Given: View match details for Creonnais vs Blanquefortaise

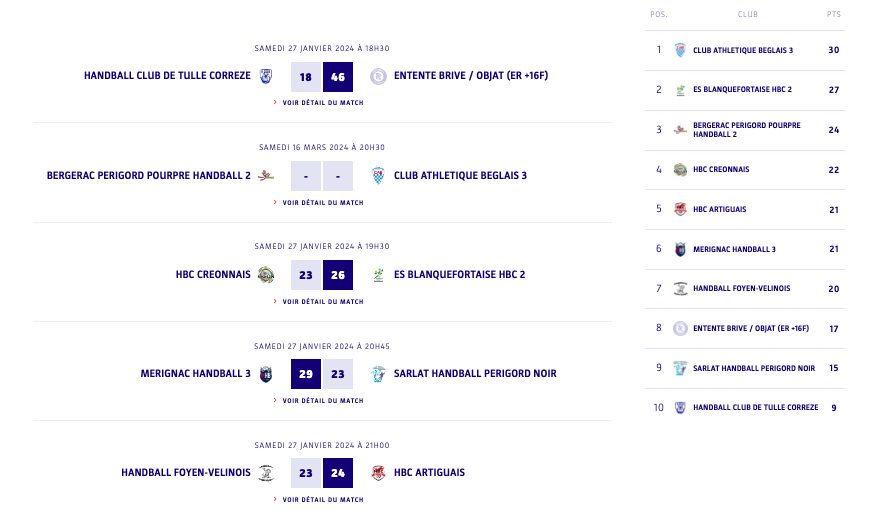Looking at the screenshot, I should 322,302.
